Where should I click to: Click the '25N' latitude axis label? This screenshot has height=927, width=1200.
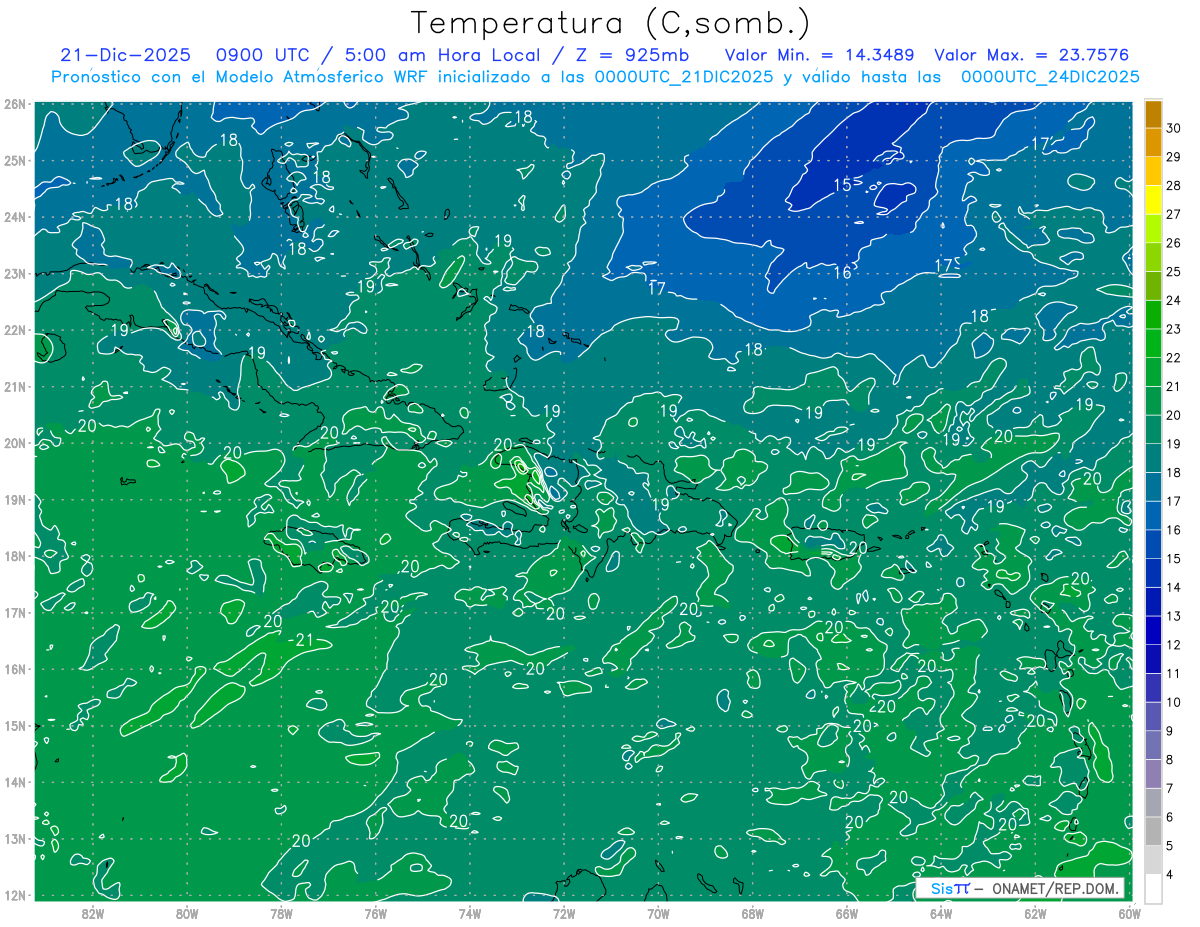coord(15,160)
